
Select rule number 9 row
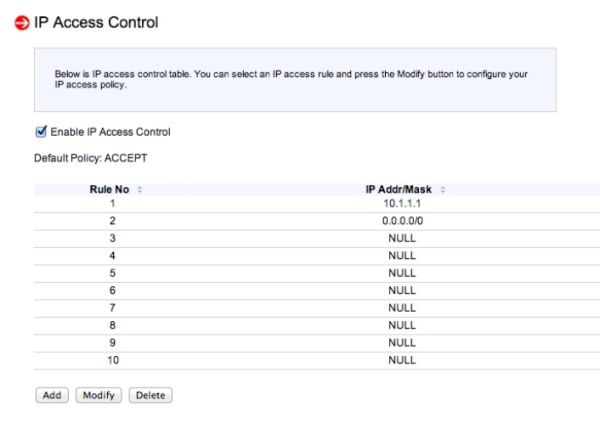pyautogui.click(x=317, y=343)
